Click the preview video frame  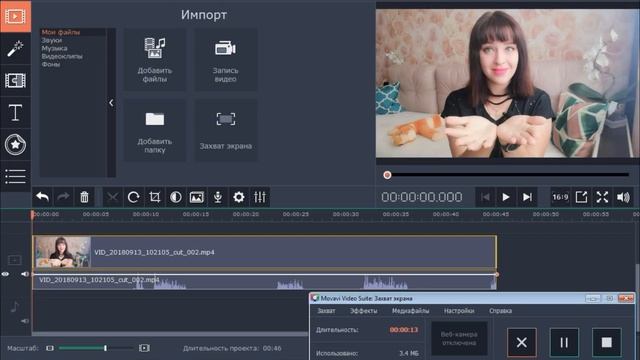(508, 84)
